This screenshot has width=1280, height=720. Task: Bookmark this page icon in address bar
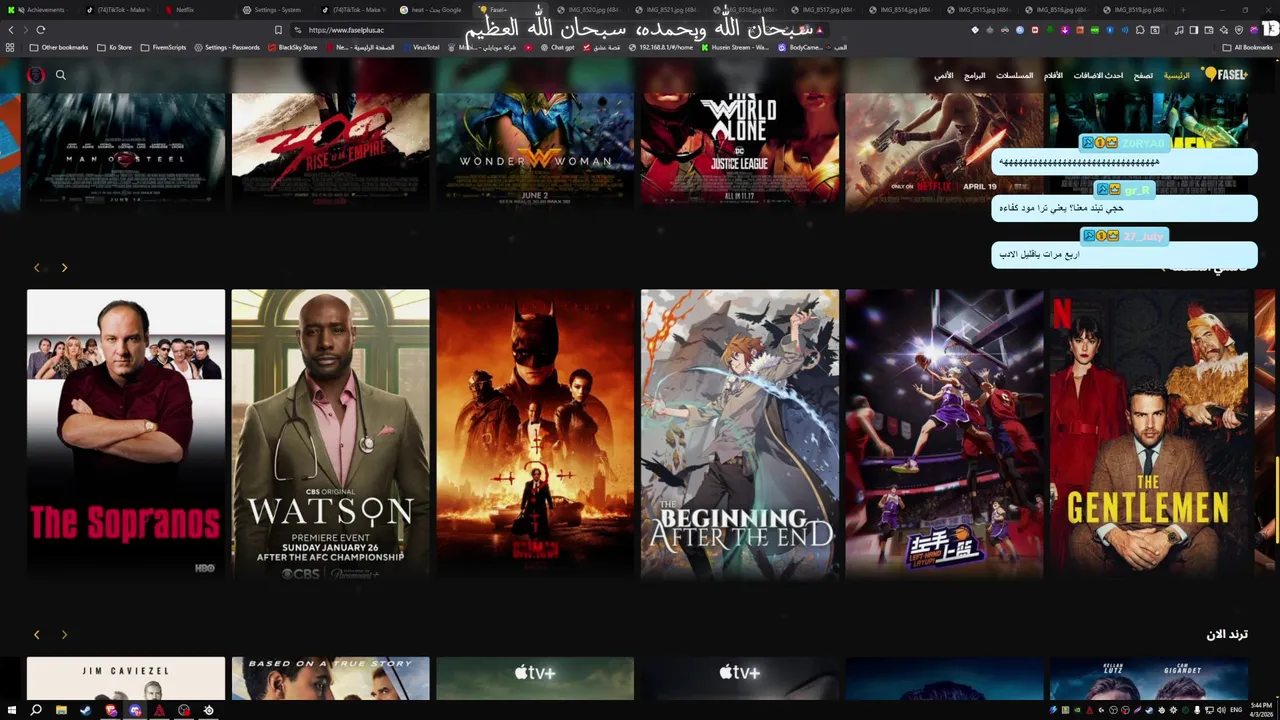click(x=278, y=30)
